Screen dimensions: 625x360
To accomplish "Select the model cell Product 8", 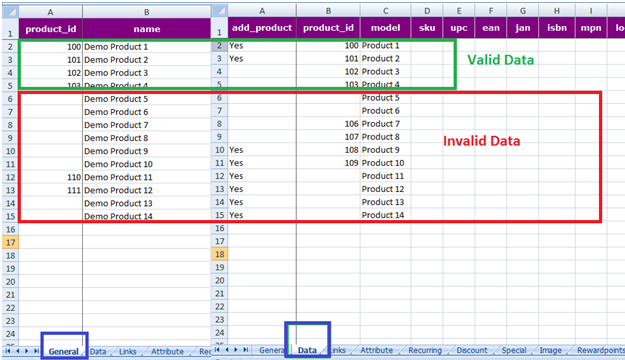I will pos(385,137).
